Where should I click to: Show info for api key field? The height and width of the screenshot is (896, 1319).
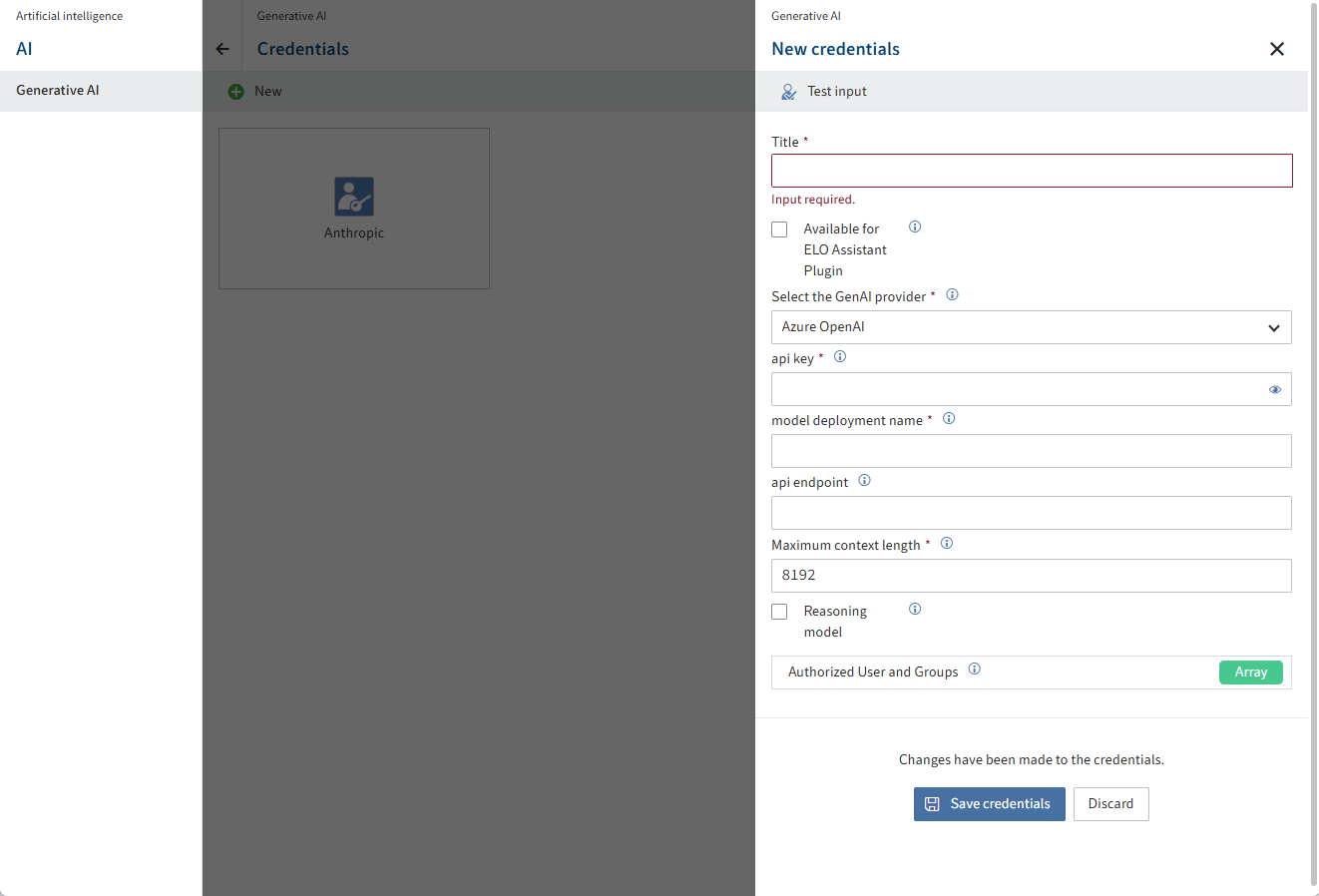pos(840,356)
